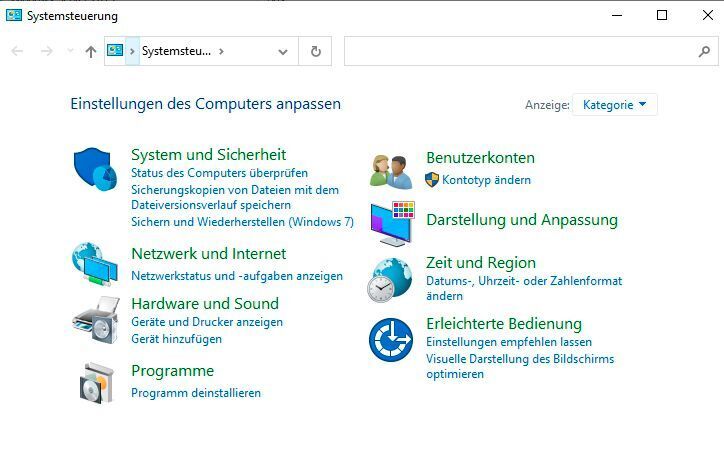The height and width of the screenshot is (466, 724).
Task: Click the Systemsteuerung title bar icon
Action: (14, 15)
